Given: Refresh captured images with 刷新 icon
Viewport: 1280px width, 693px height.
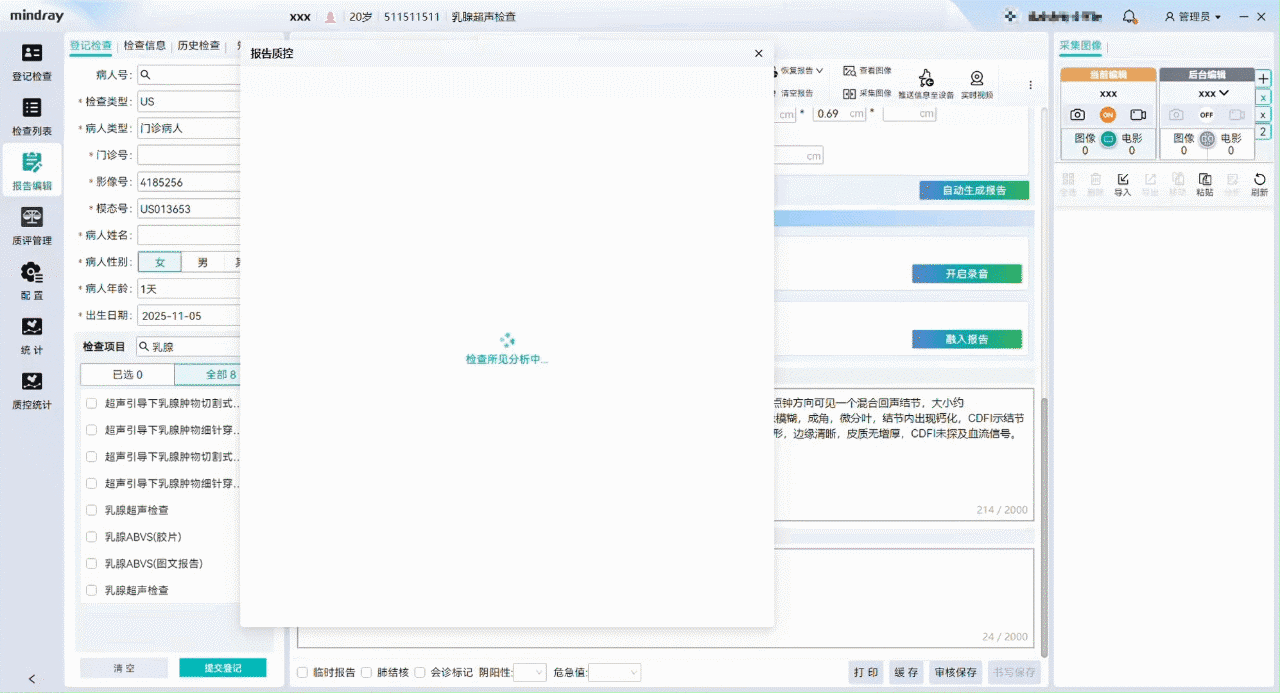Looking at the screenshot, I should click(x=1259, y=184).
